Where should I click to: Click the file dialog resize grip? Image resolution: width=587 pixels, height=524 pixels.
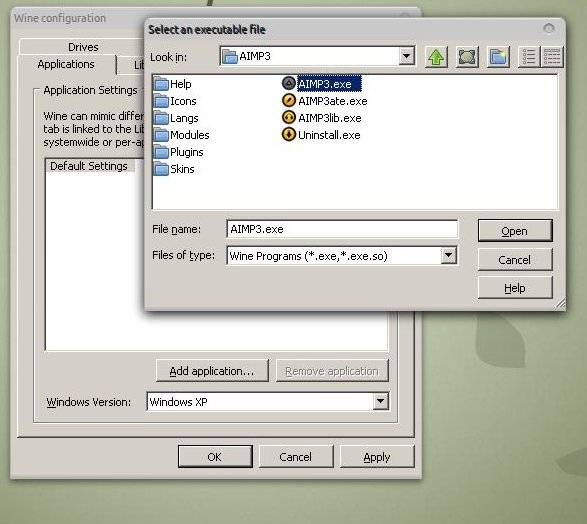pyautogui.click(x=560, y=304)
